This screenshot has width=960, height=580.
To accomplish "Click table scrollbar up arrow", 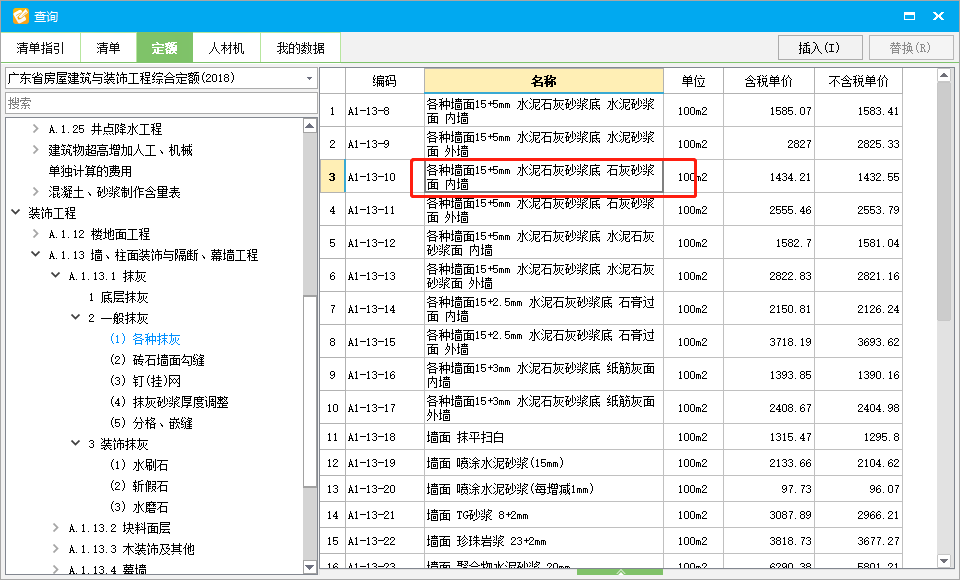I will 944,75.
